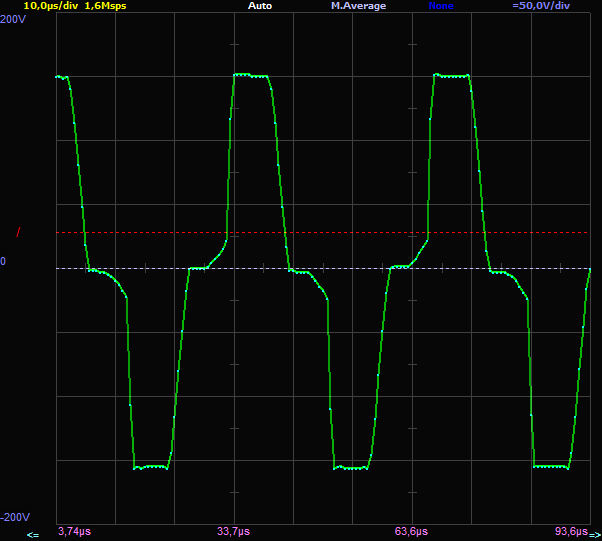Image resolution: width=602 pixels, height=541 pixels.
Task: Click the 200V upper voltage label
Action: pos(14,19)
